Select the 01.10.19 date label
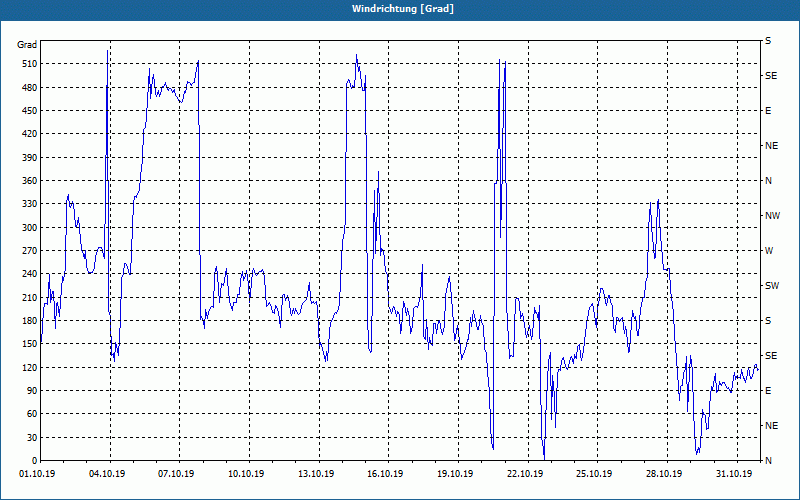This screenshot has height=500, width=800. coord(37,474)
